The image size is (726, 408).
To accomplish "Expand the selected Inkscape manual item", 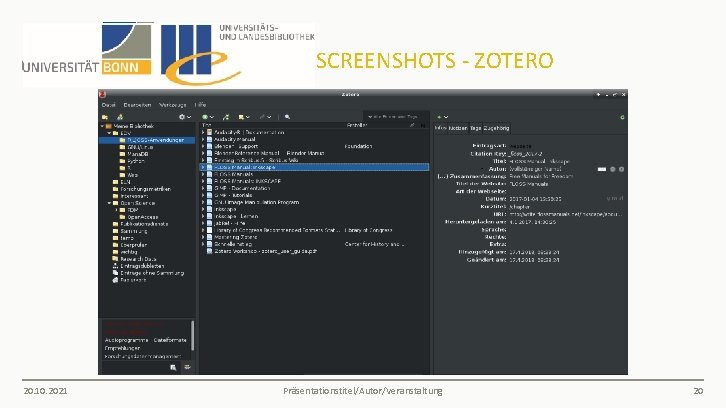I will pyautogui.click(x=203, y=167).
